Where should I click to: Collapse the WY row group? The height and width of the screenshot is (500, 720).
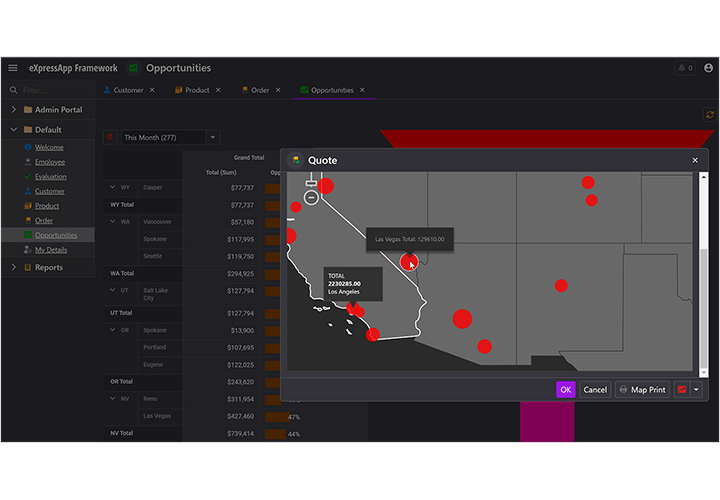[113, 187]
